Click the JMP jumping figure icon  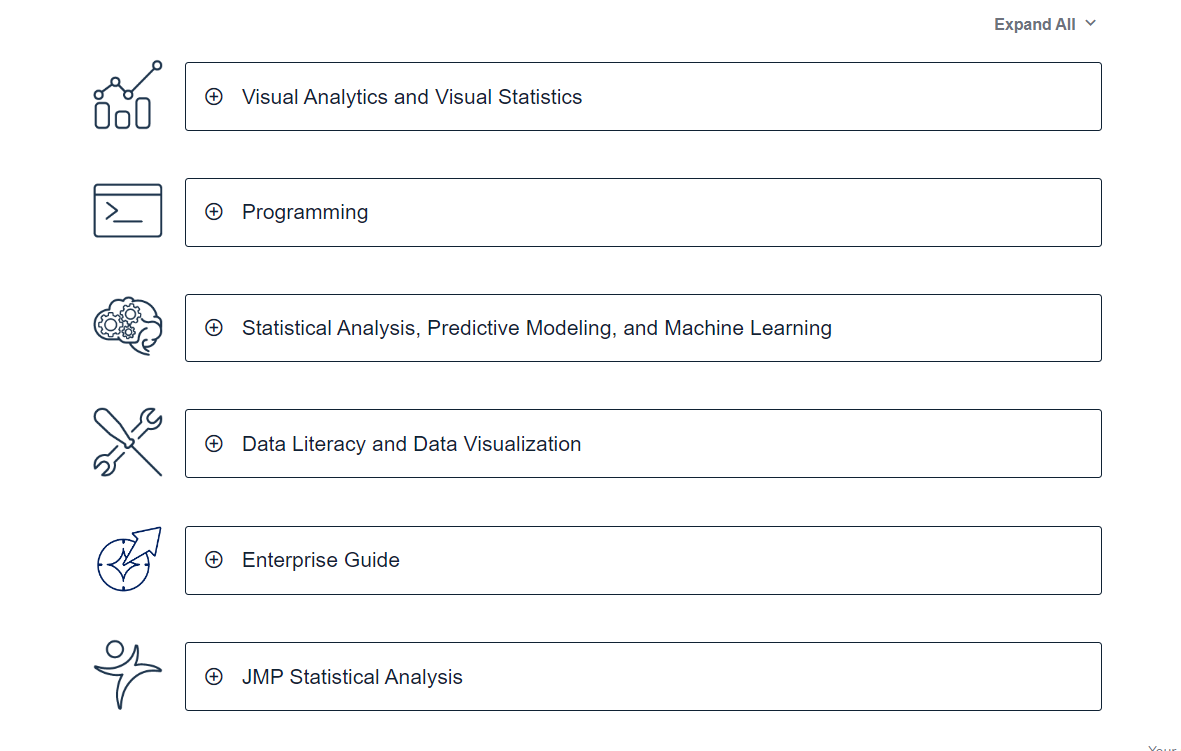(x=127, y=675)
